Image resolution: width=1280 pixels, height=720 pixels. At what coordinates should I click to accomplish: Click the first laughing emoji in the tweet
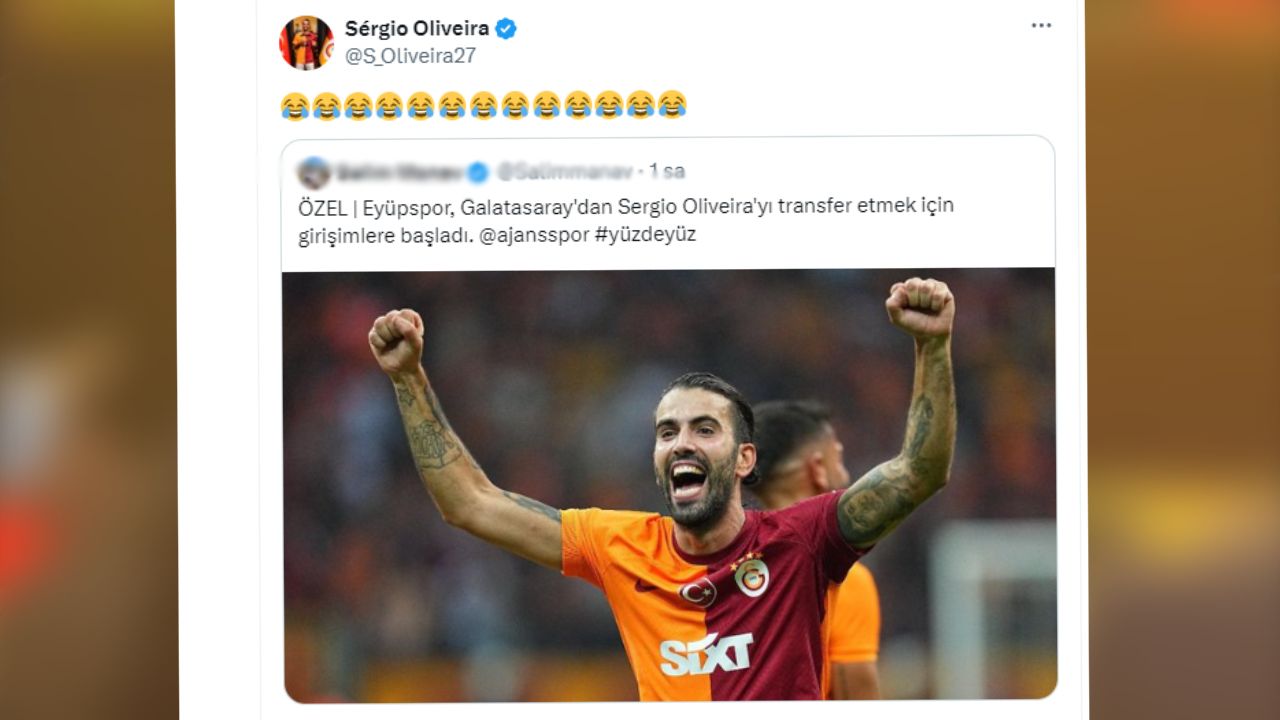(295, 105)
